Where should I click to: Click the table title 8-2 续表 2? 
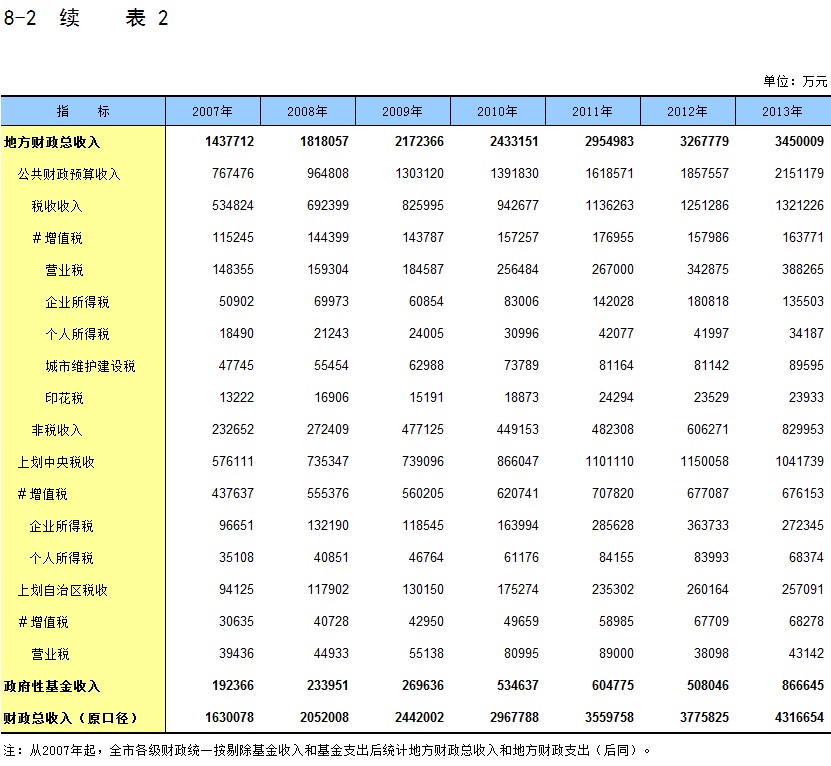[x=86, y=19]
